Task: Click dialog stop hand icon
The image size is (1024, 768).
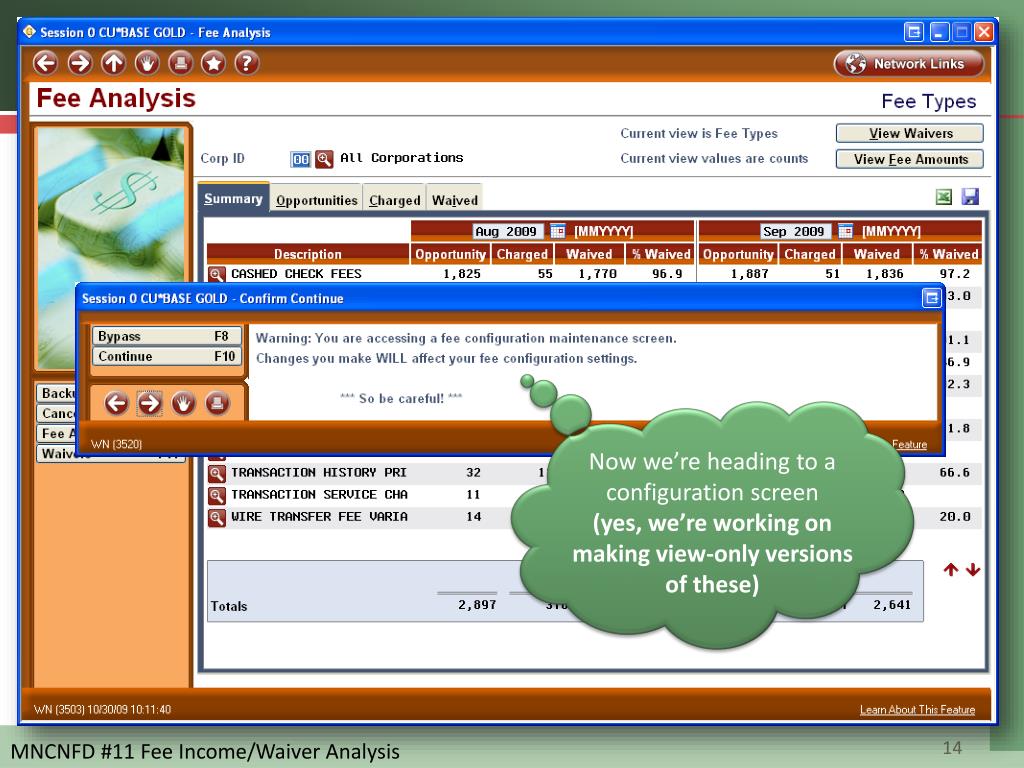Action: 184,404
